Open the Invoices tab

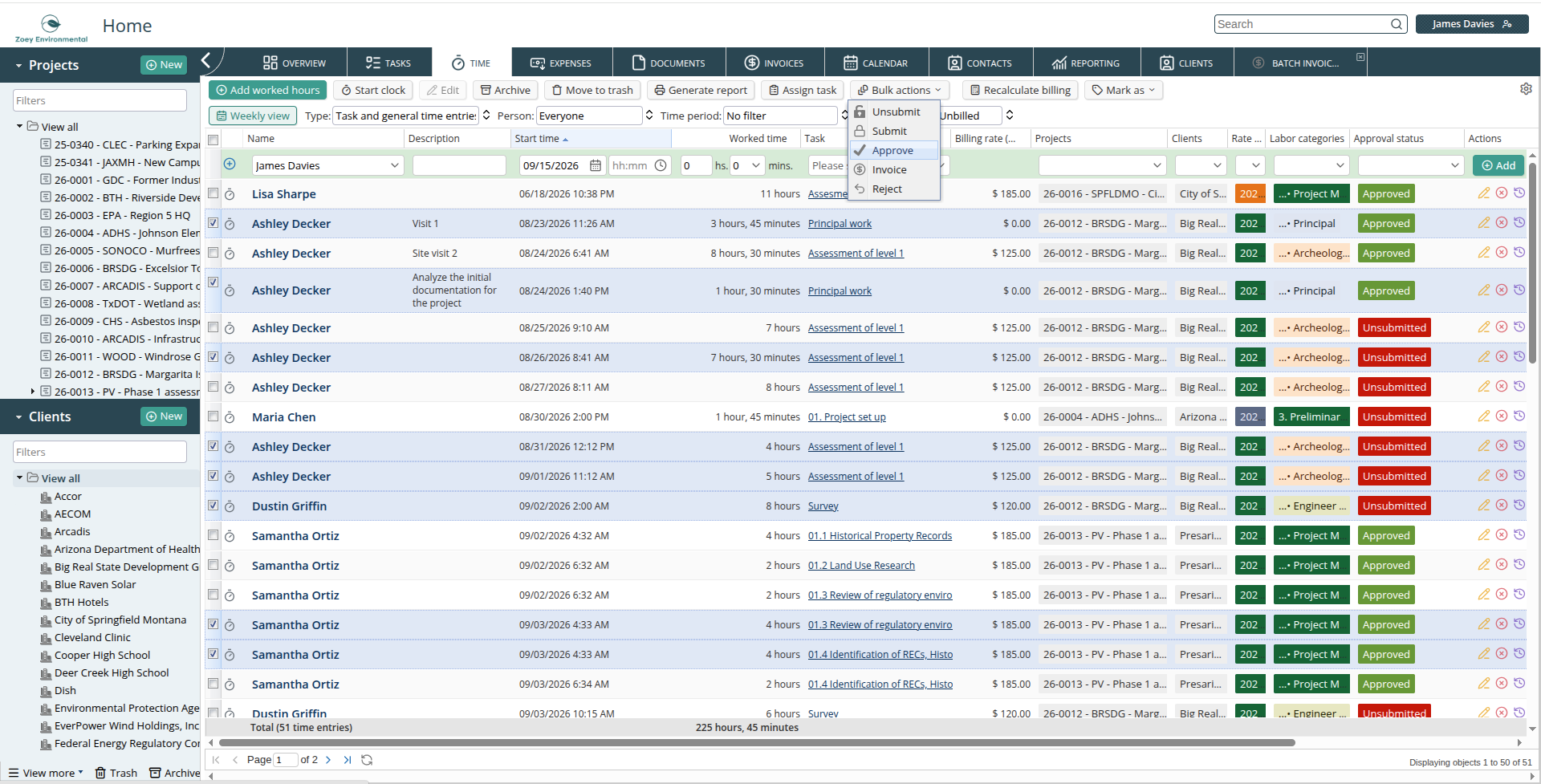point(774,63)
